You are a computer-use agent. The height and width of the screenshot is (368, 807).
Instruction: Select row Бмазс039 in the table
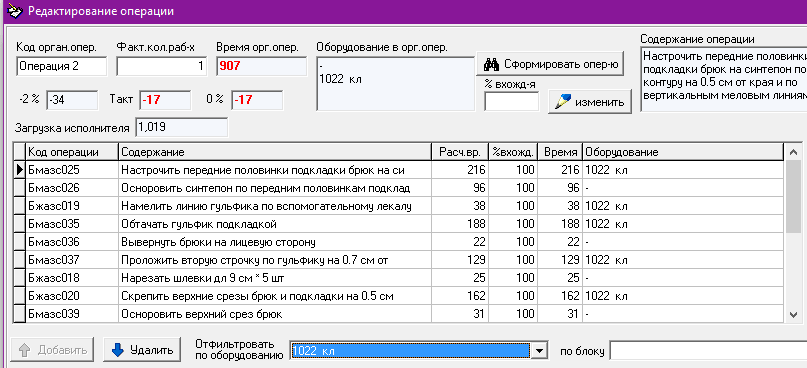pyautogui.click(x=398, y=313)
